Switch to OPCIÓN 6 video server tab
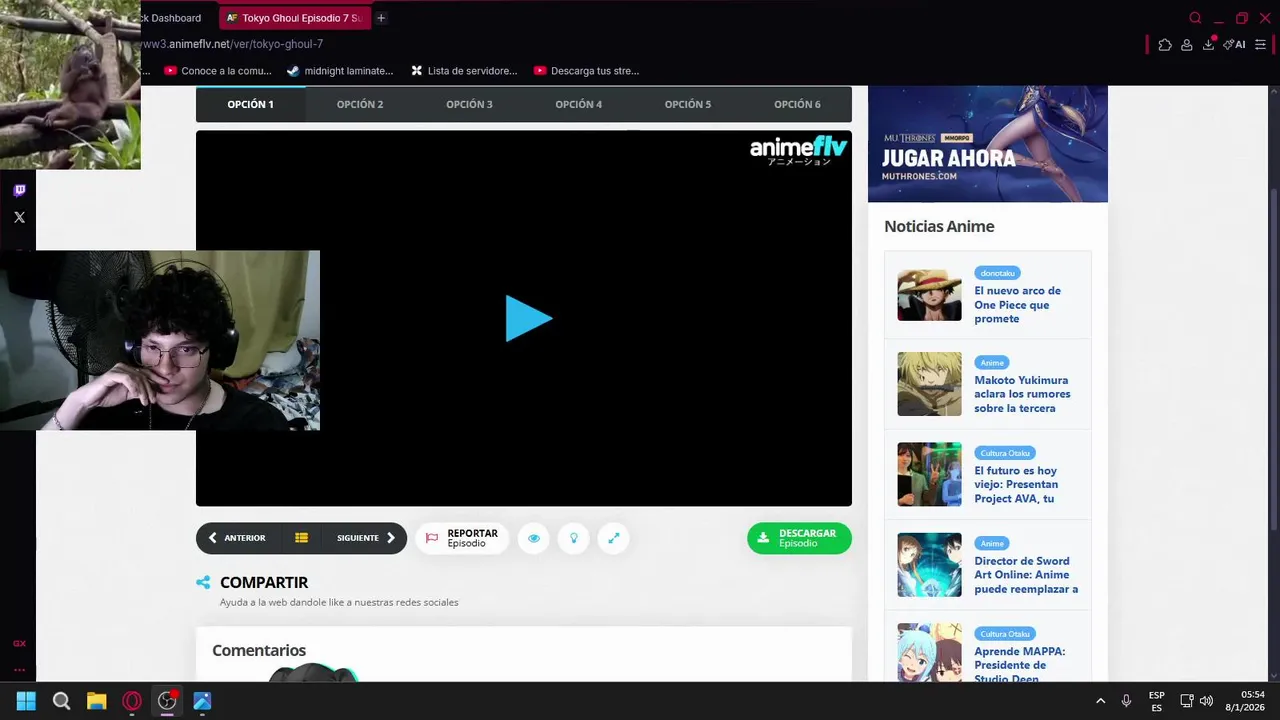Image resolution: width=1280 pixels, height=720 pixels. pos(797,104)
